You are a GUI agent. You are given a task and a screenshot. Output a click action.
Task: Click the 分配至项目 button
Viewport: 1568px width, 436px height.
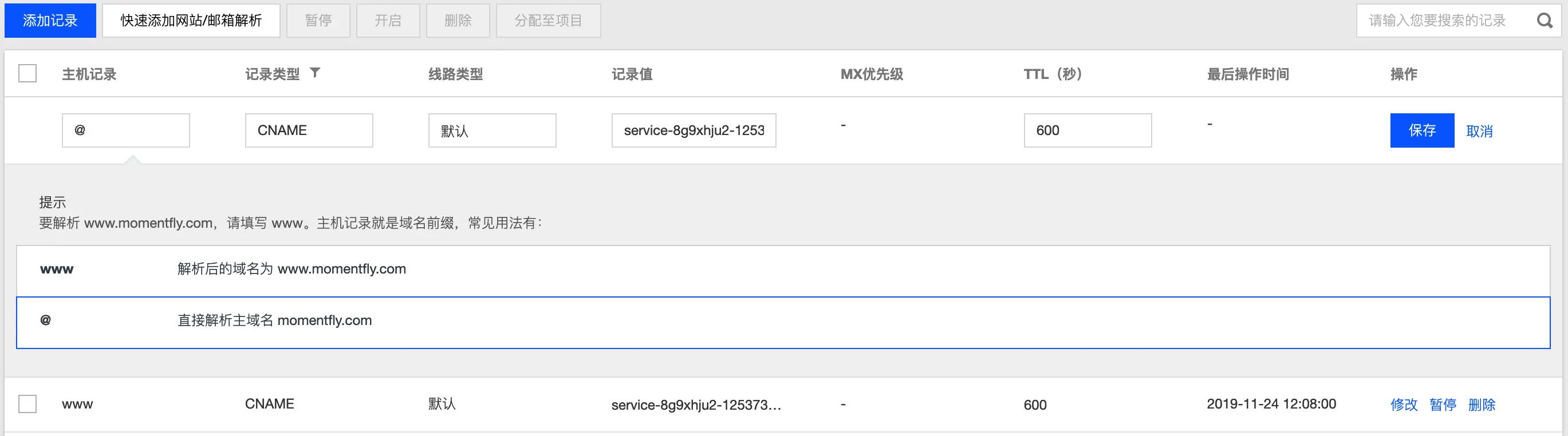(549, 21)
